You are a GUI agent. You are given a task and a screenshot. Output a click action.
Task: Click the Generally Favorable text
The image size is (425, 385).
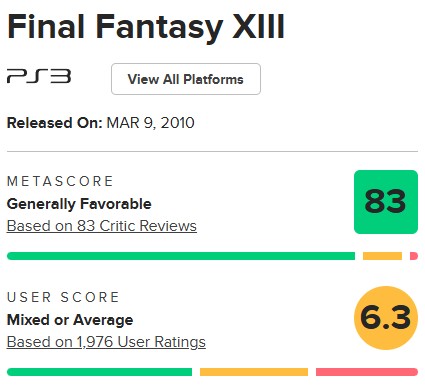point(79,204)
